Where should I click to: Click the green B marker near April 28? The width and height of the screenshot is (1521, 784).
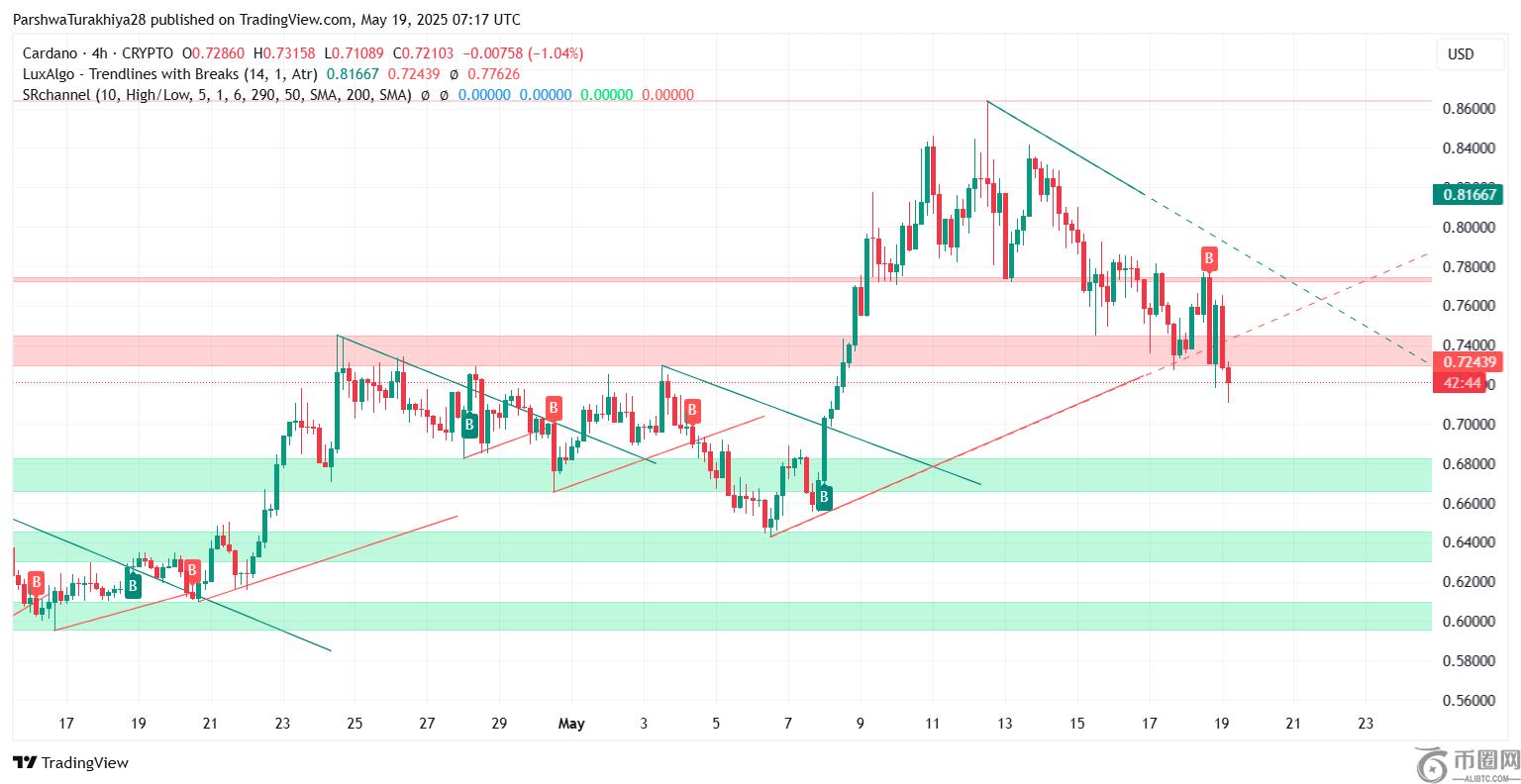(x=470, y=427)
